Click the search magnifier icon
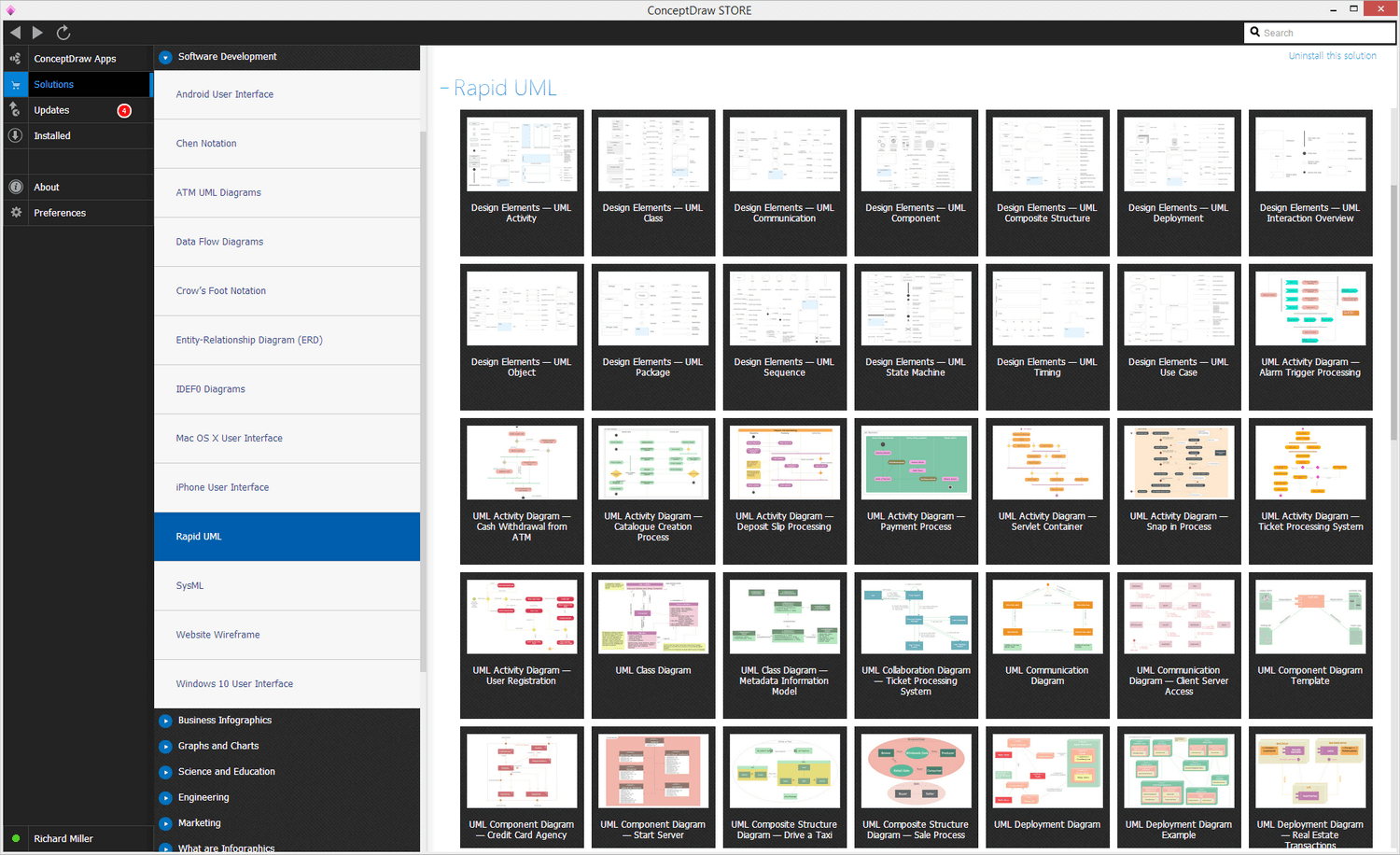Viewport: 1400px width, 855px height. click(x=1254, y=32)
